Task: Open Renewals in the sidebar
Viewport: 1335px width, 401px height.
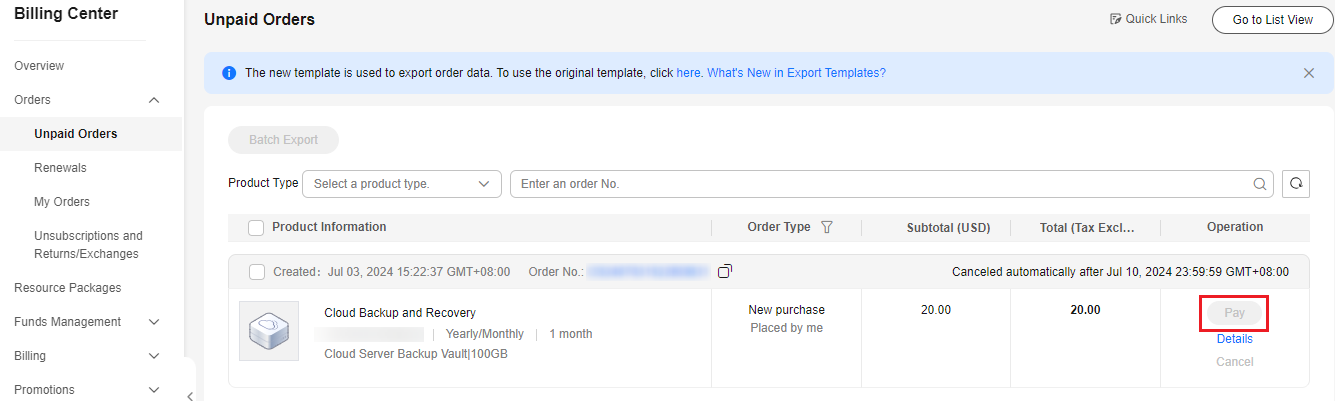Action: click(60, 168)
